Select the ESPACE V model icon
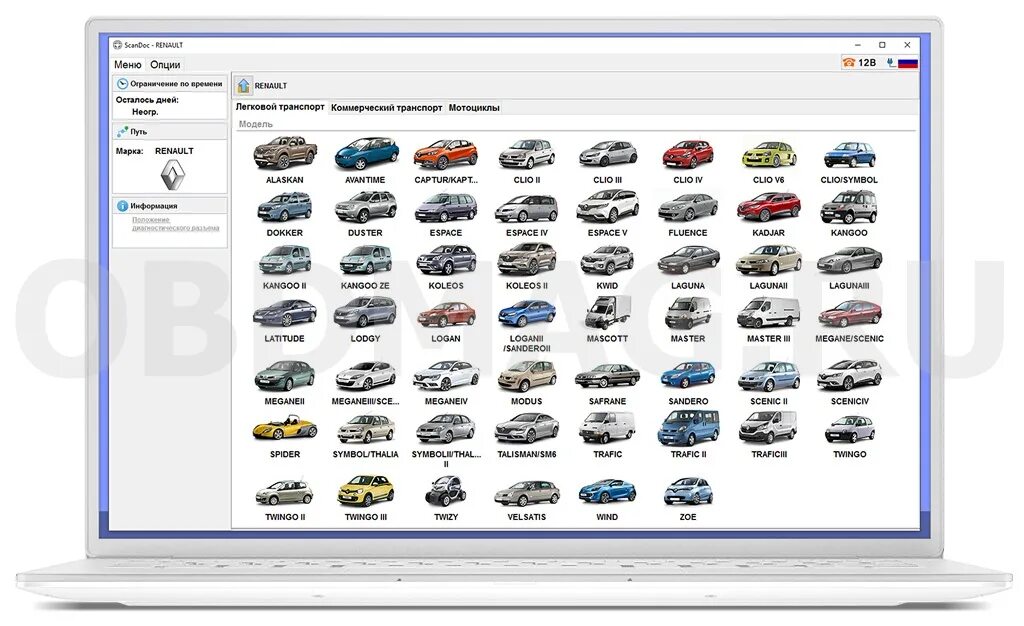This screenshot has width=1024, height=626. pyautogui.click(x=607, y=208)
